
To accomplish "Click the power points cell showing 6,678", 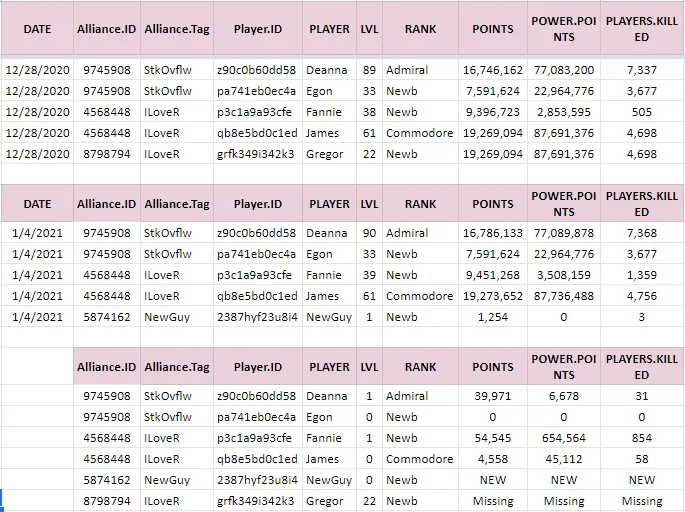I will (564, 396).
